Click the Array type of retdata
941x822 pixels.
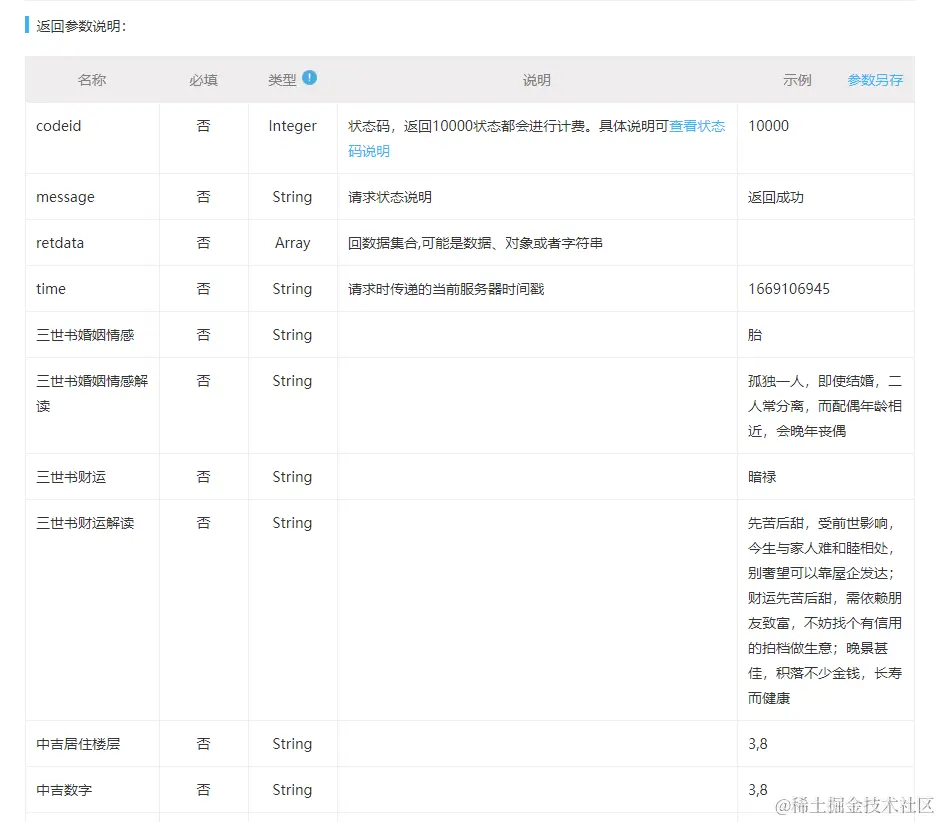click(292, 243)
